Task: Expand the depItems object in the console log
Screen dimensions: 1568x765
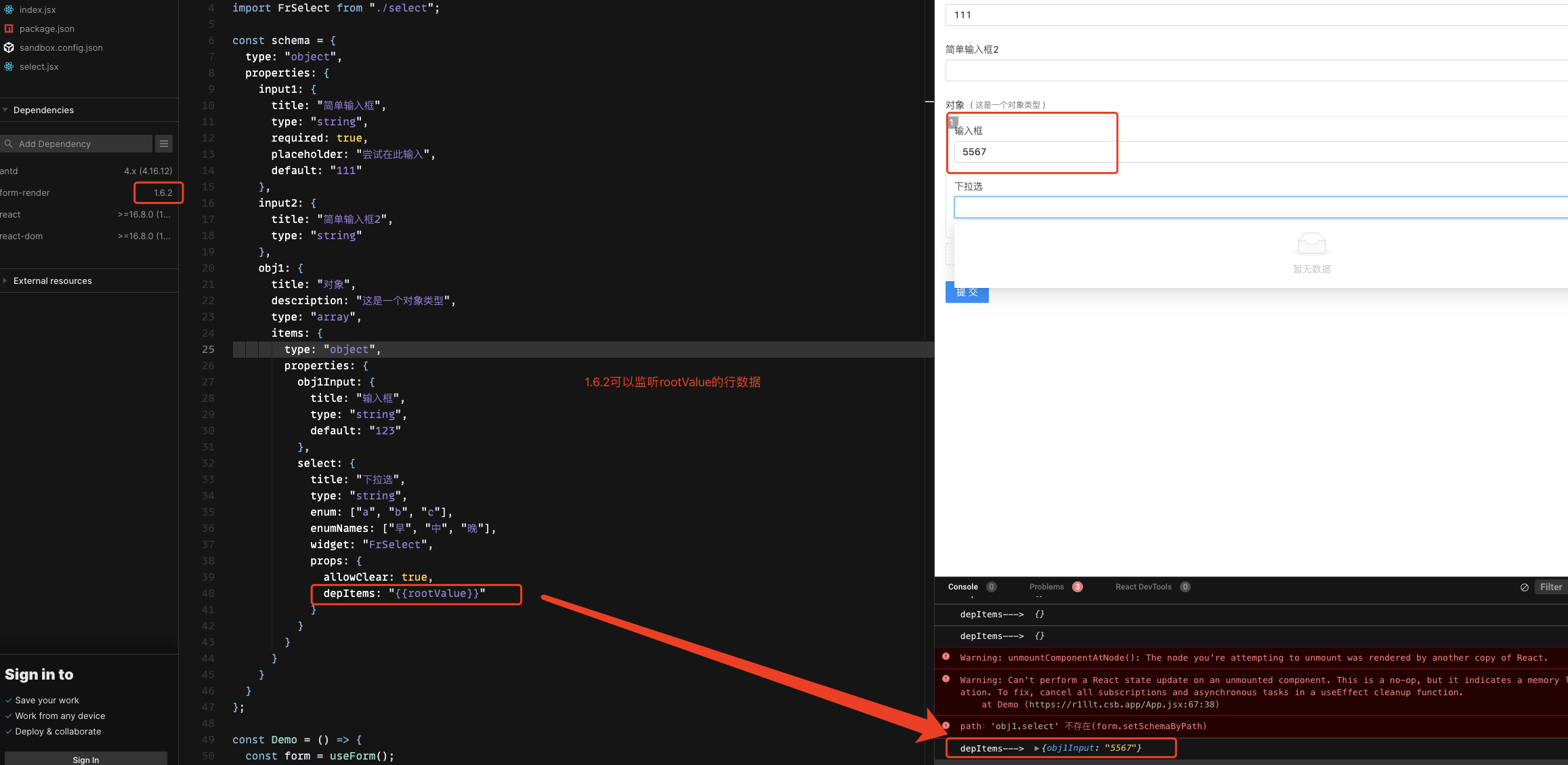Action: click(1036, 747)
